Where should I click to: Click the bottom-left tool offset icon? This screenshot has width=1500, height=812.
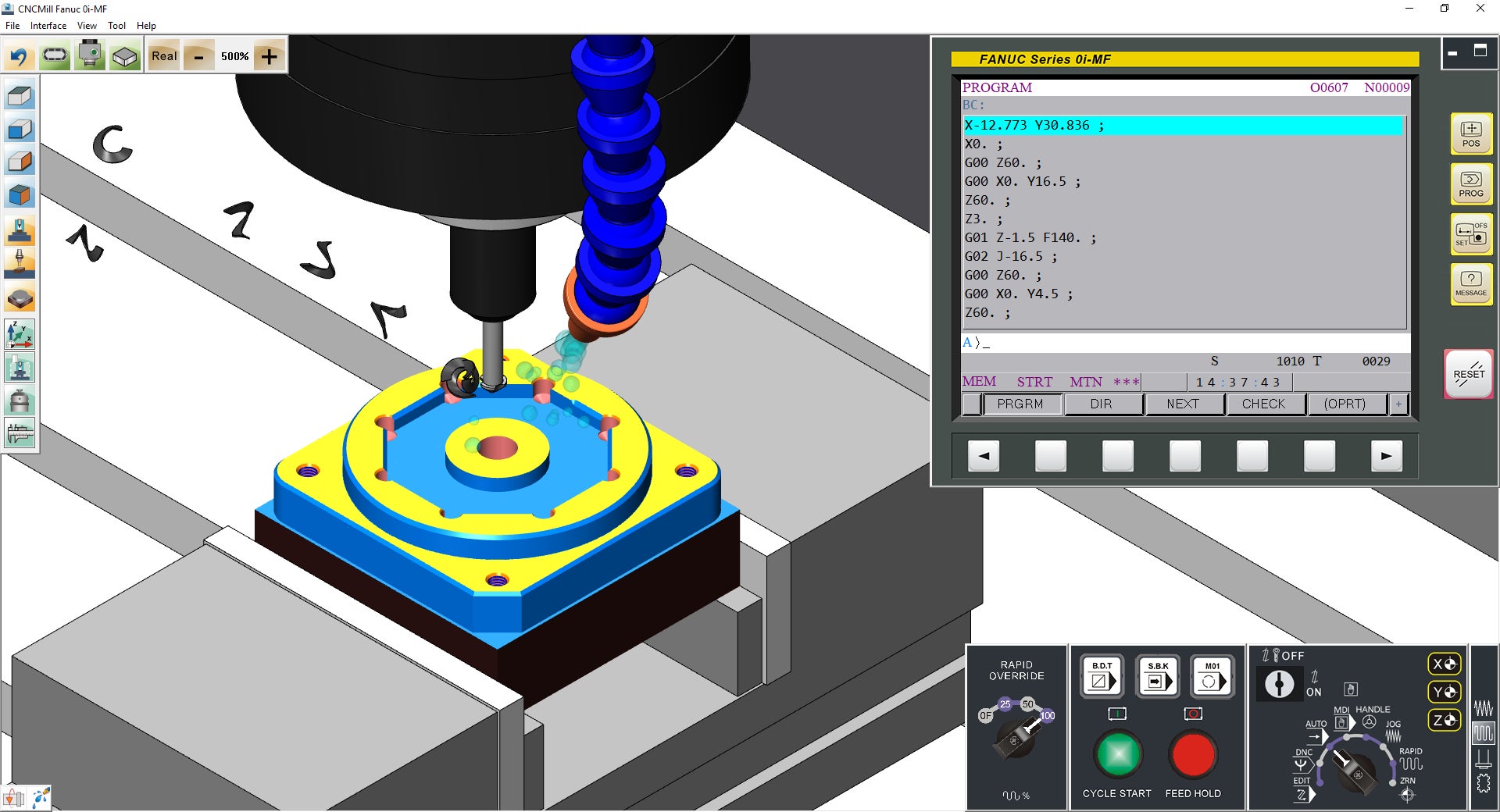click(14, 798)
